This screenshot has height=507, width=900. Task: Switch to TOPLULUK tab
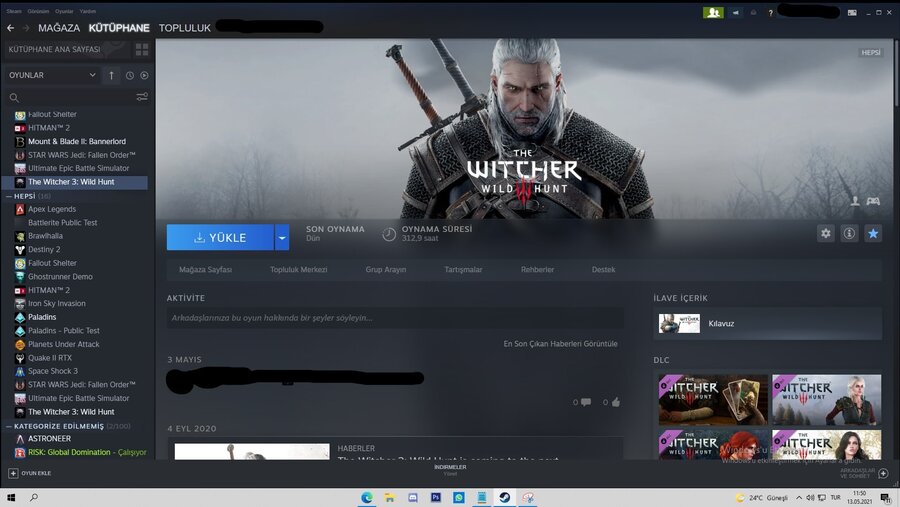(x=185, y=28)
